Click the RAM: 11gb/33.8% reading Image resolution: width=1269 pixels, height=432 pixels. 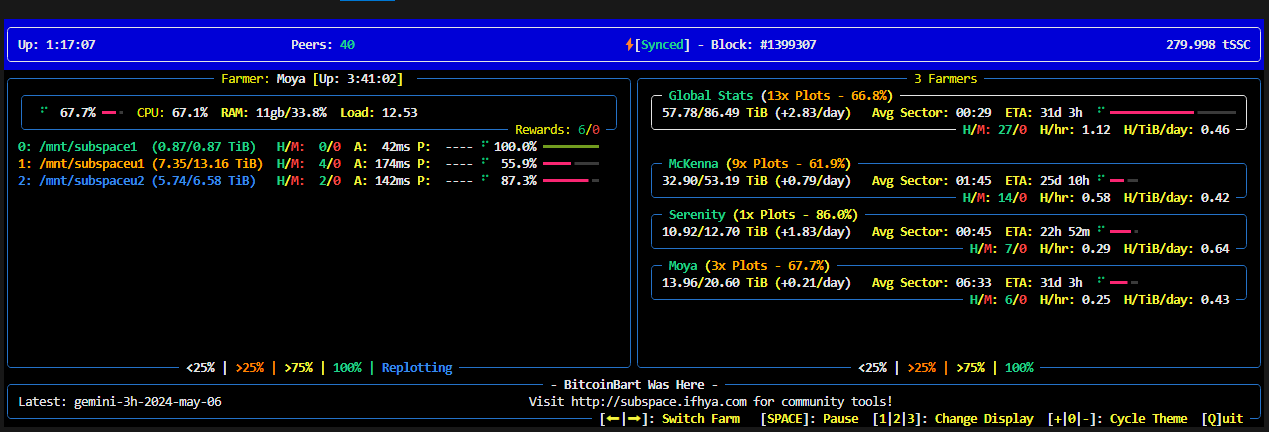coord(274,112)
